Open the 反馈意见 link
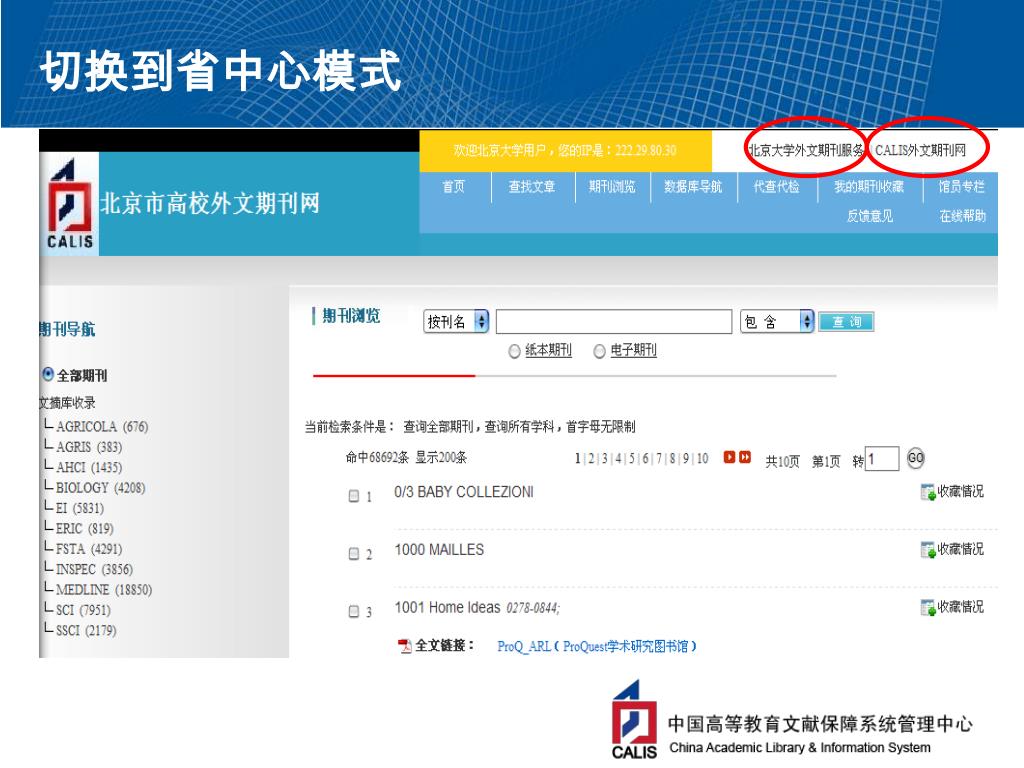The image size is (1024, 768). tap(870, 216)
